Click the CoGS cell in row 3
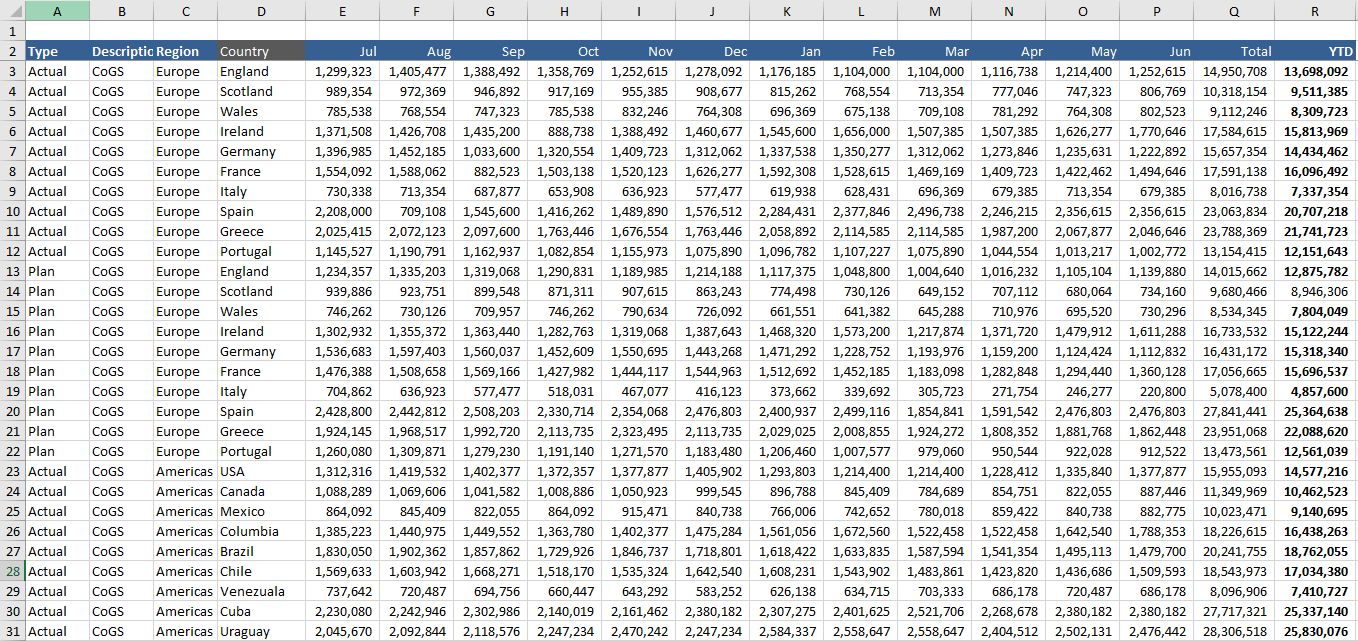This screenshot has height=641, width=1358. [x=121, y=71]
